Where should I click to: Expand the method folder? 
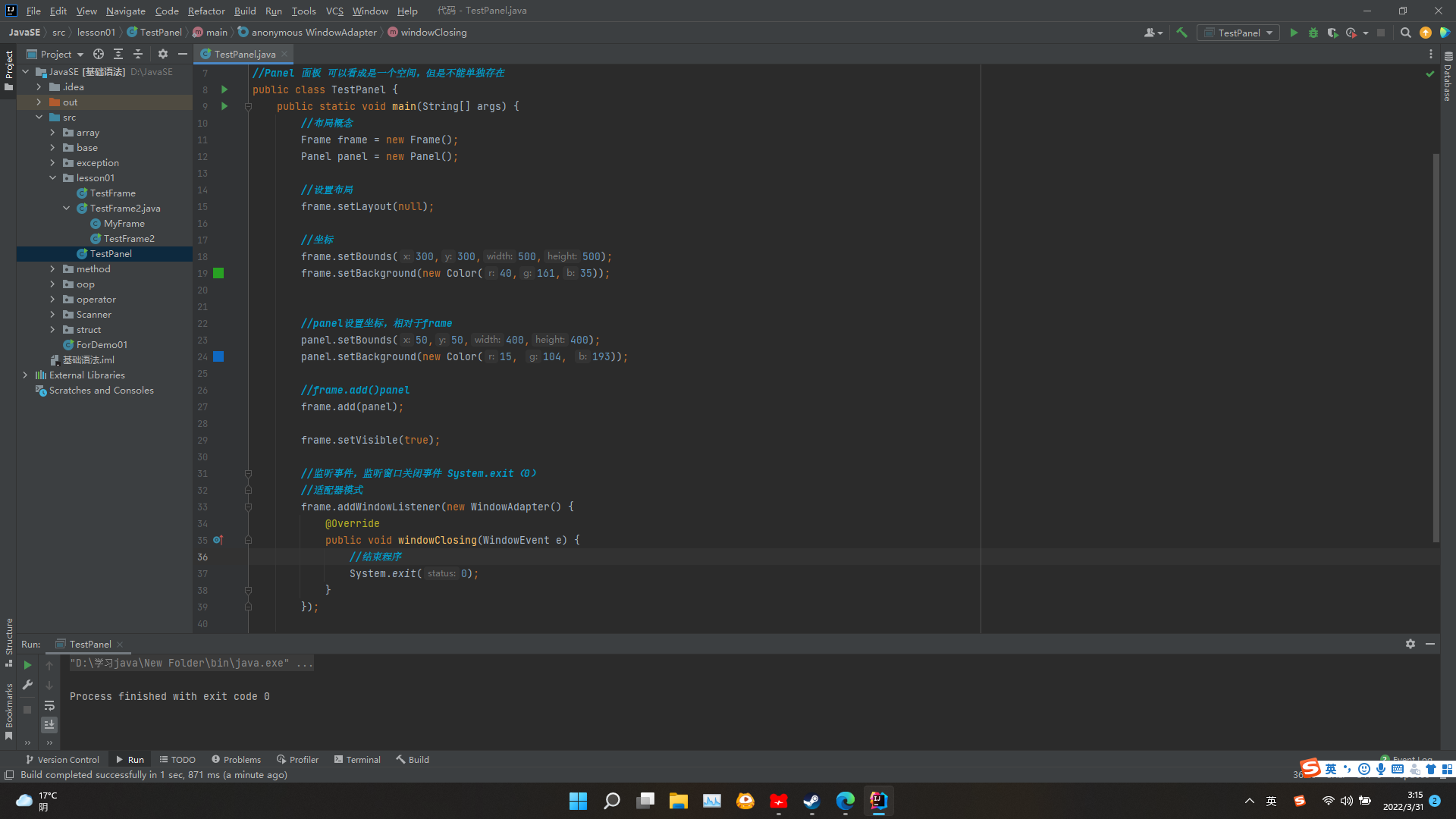click(x=52, y=269)
